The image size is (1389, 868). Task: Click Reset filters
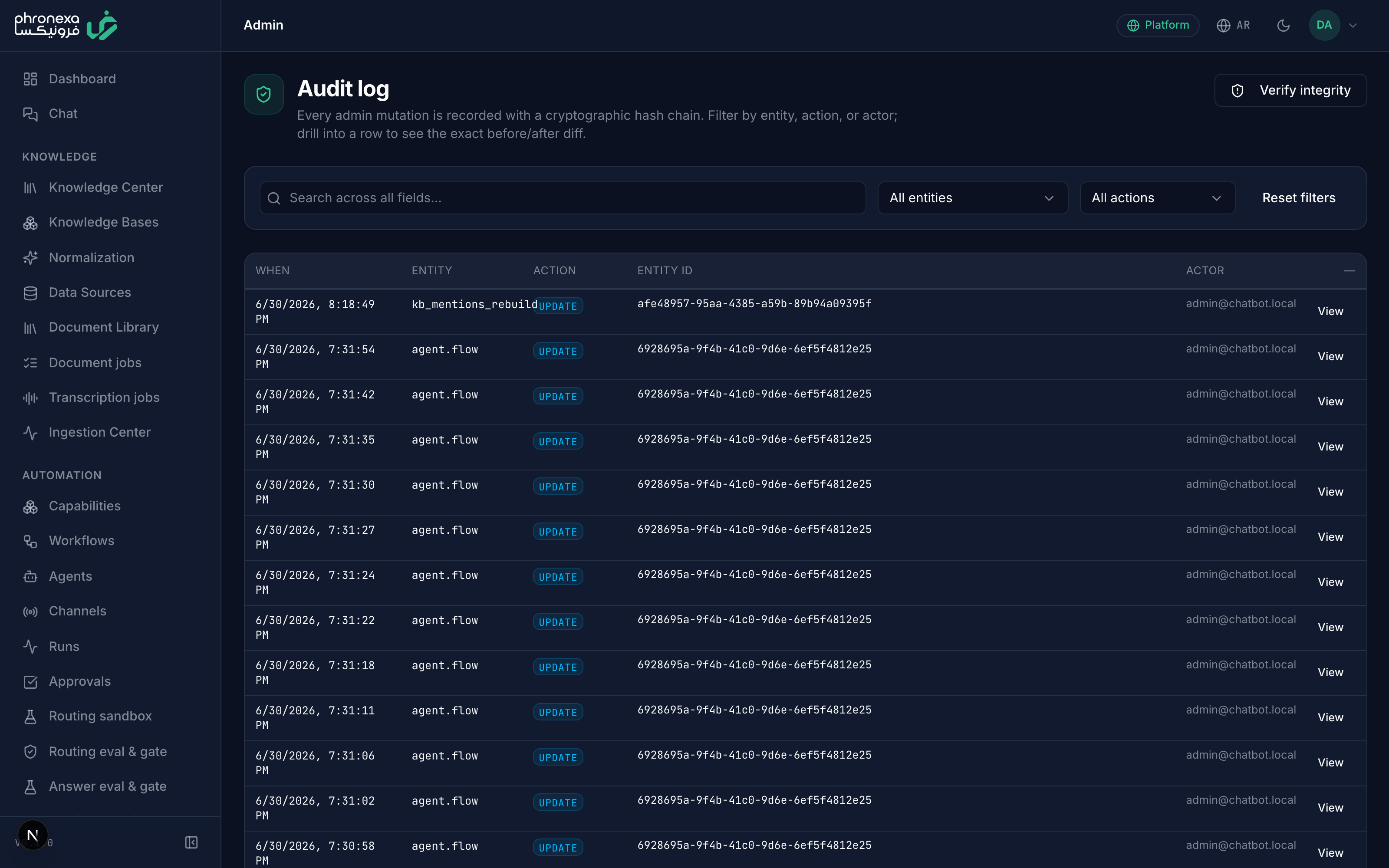[x=1299, y=198]
